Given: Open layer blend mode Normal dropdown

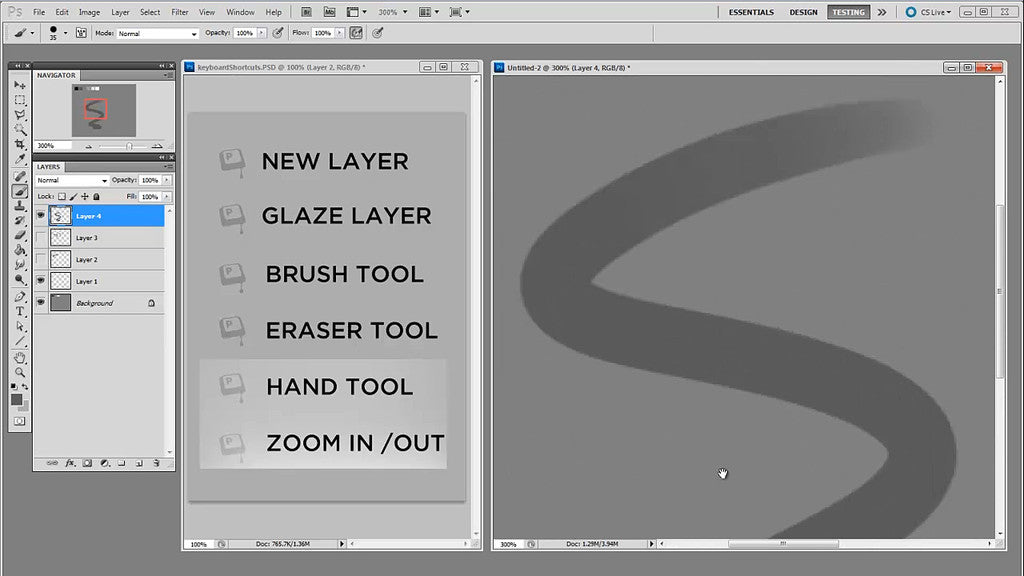Looking at the screenshot, I should [72, 180].
